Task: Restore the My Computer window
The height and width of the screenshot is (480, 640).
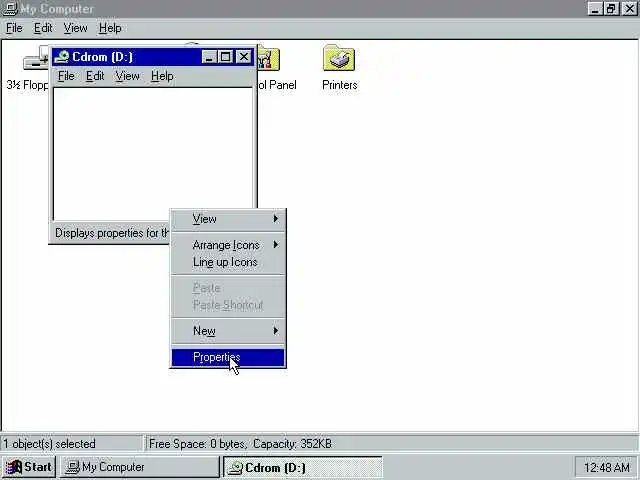Action: (611, 9)
